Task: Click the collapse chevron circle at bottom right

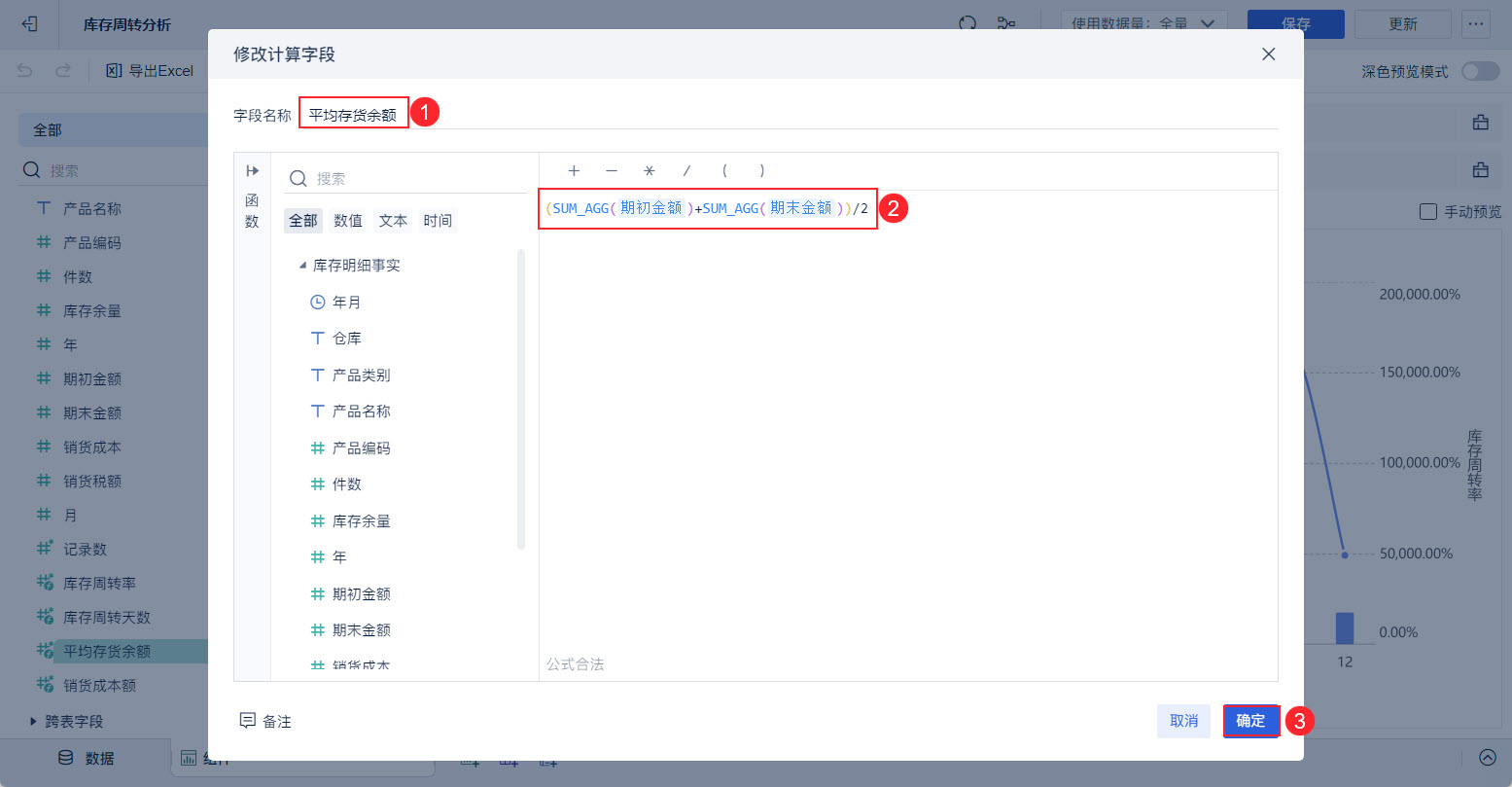Action: pos(1487,757)
